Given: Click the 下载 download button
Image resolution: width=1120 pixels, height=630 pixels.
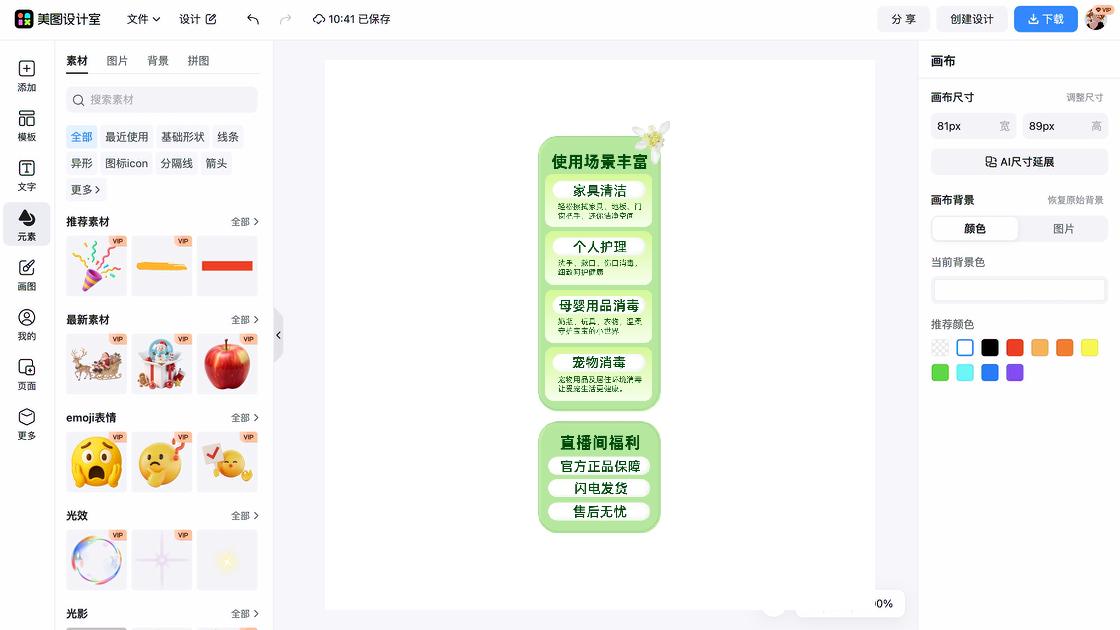Looking at the screenshot, I should tap(1046, 19).
